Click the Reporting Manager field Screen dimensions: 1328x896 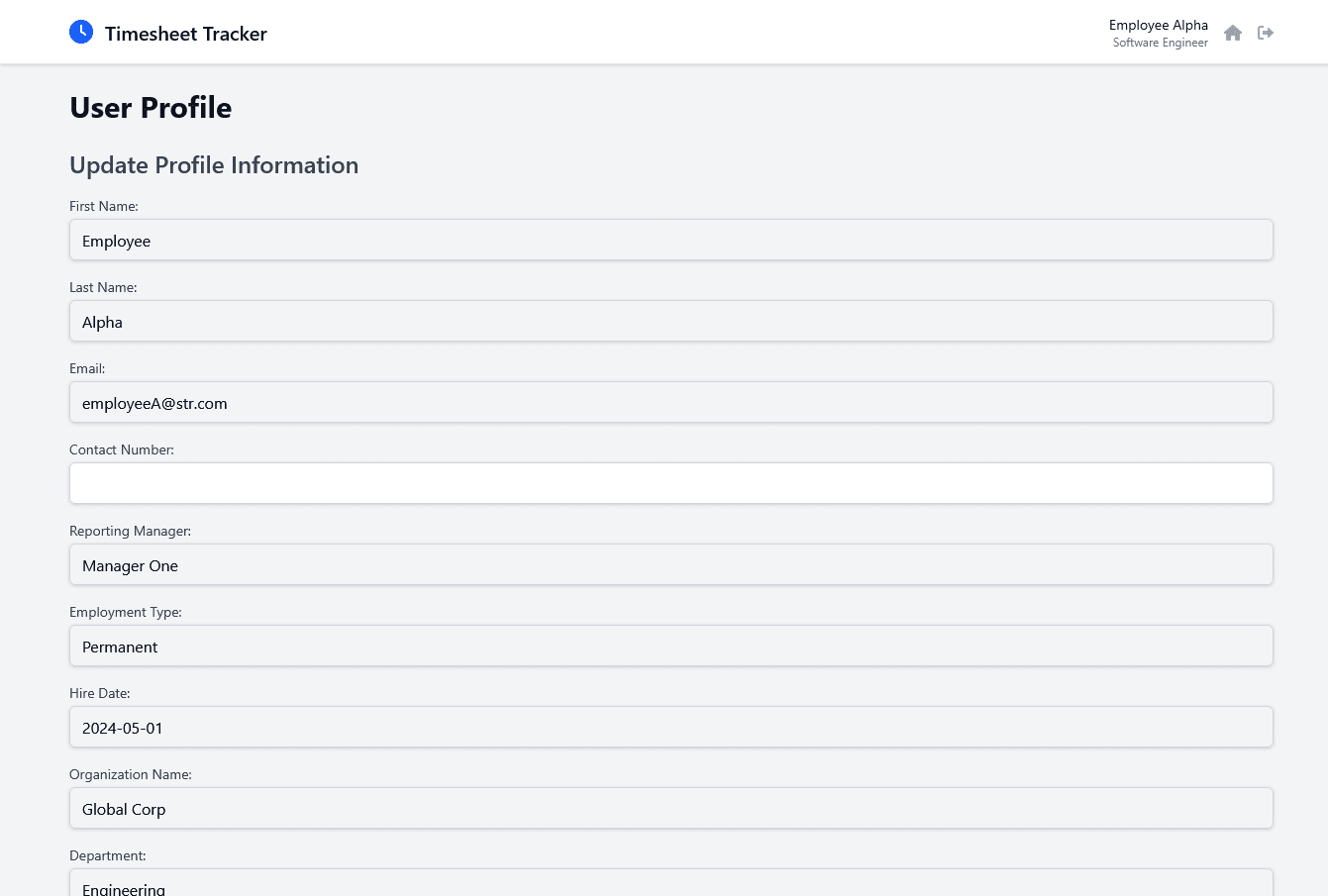[x=670, y=564]
